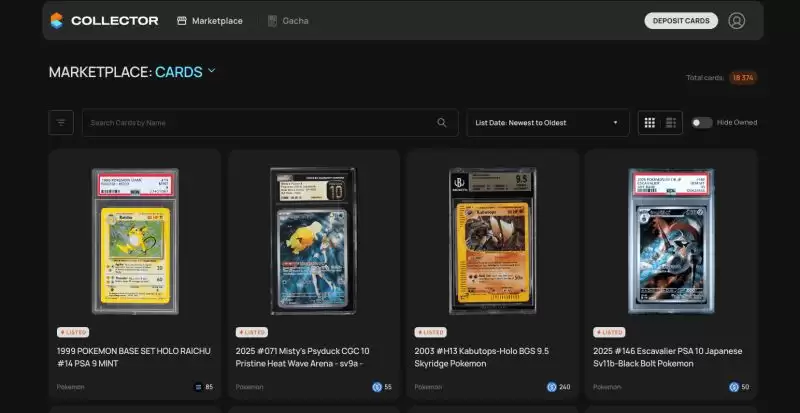Click the Listed badge on Kabutops card
The height and width of the screenshot is (413, 800).
(430, 332)
